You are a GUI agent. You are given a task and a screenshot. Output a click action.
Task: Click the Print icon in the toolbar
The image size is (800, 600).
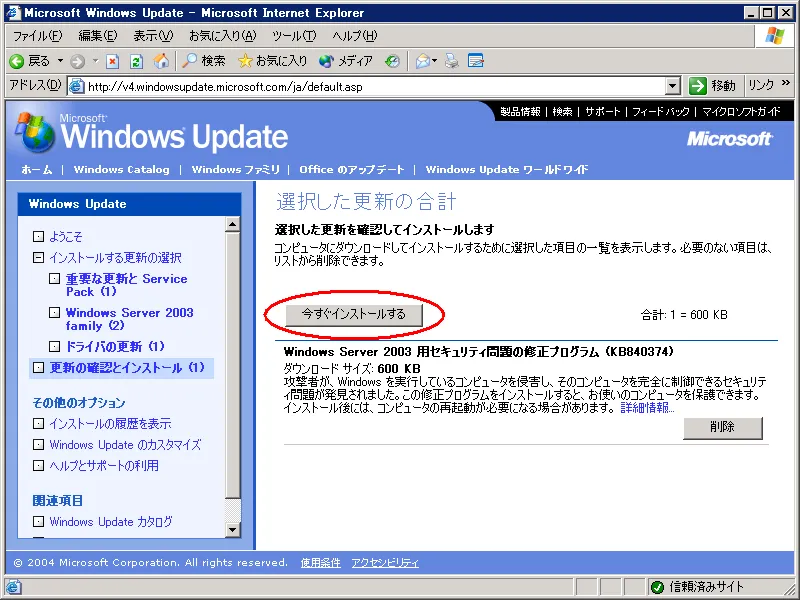(x=452, y=61)
